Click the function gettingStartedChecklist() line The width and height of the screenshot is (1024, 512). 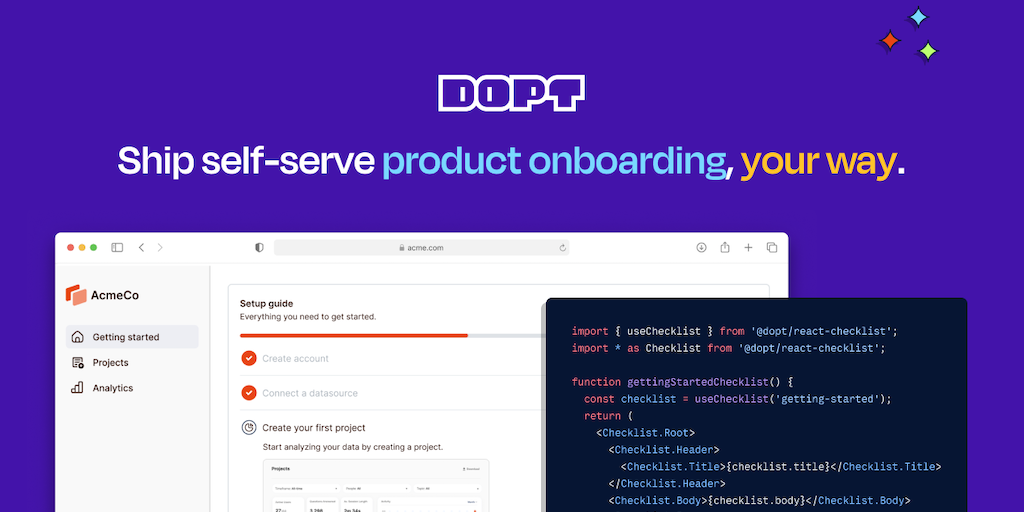(x=682, y=382)
